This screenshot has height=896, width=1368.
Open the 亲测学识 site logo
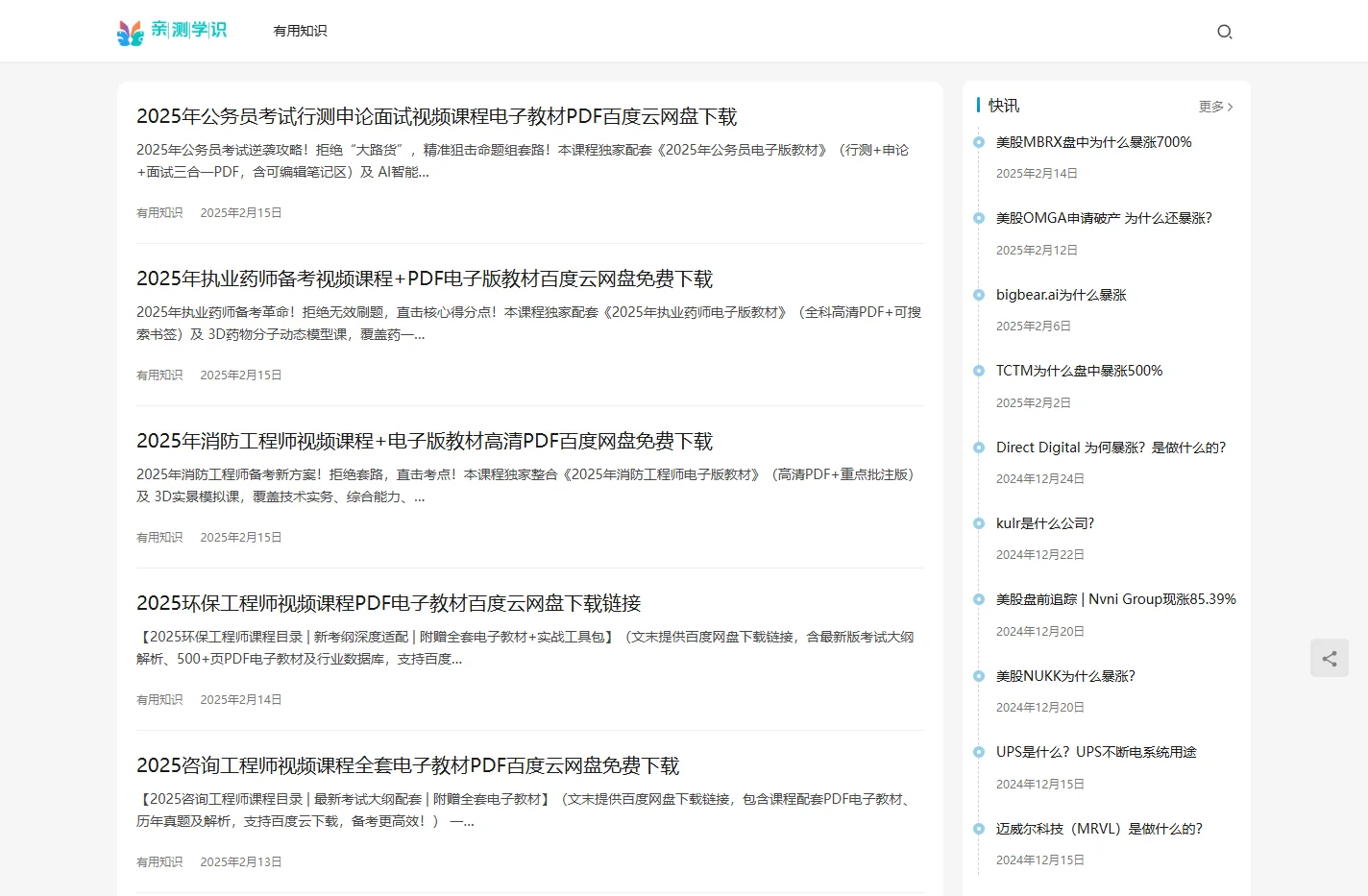tap(172, 31)
